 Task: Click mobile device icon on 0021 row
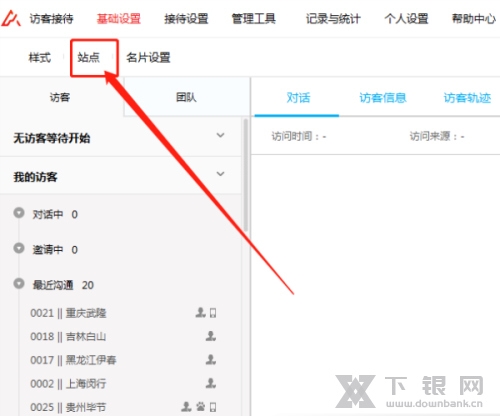coord(213,313)
